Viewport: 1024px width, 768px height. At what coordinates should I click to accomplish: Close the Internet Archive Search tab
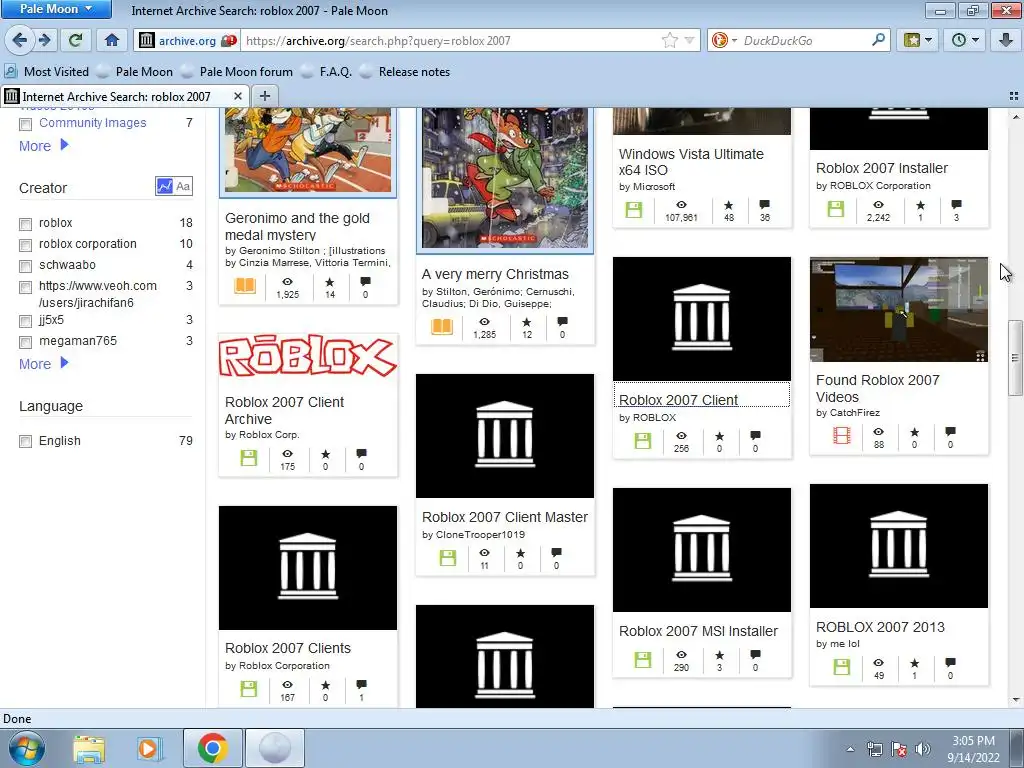click(238, 96)
